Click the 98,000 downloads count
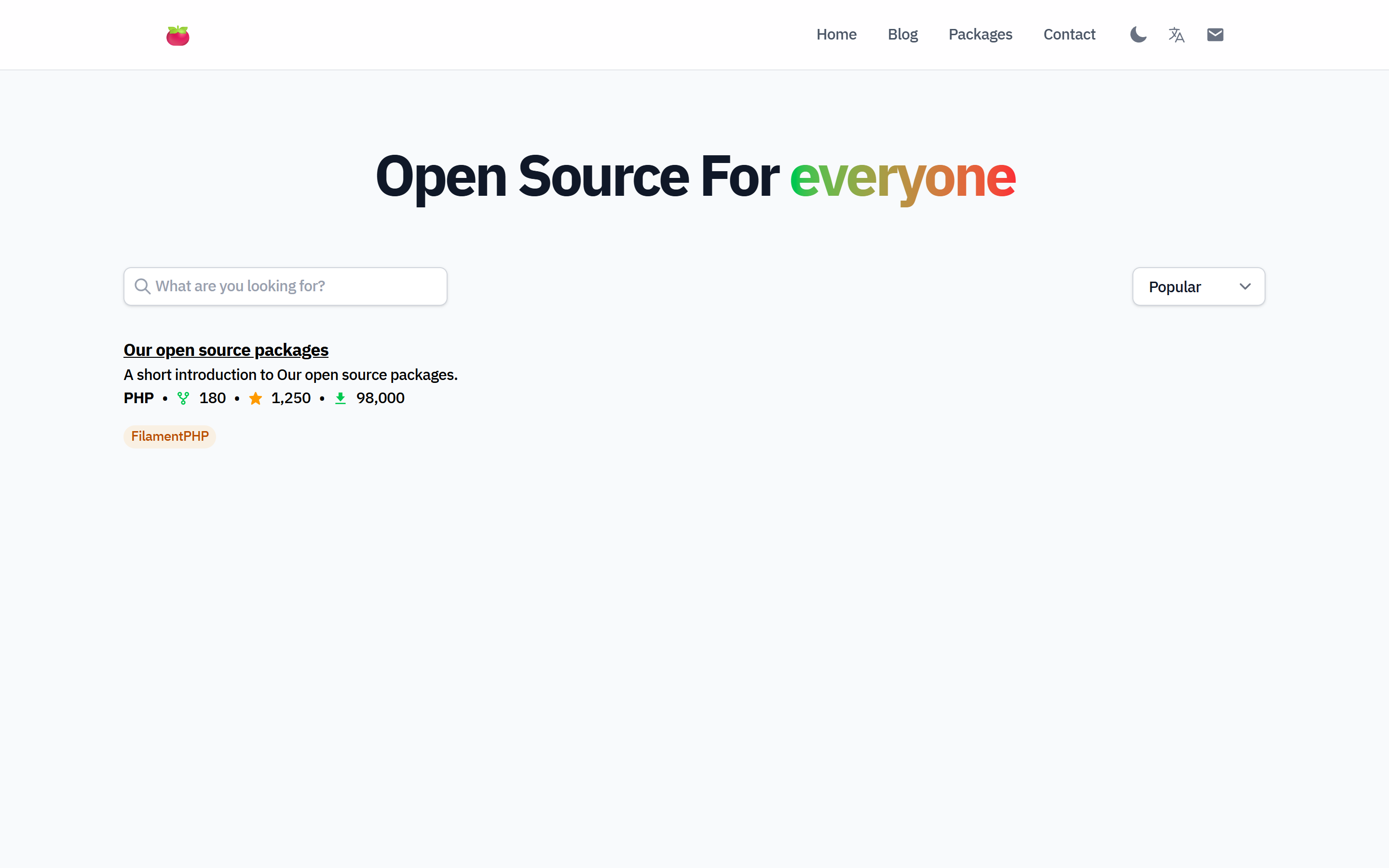This screenshot has height=868, width=1389. coord(381,398)
